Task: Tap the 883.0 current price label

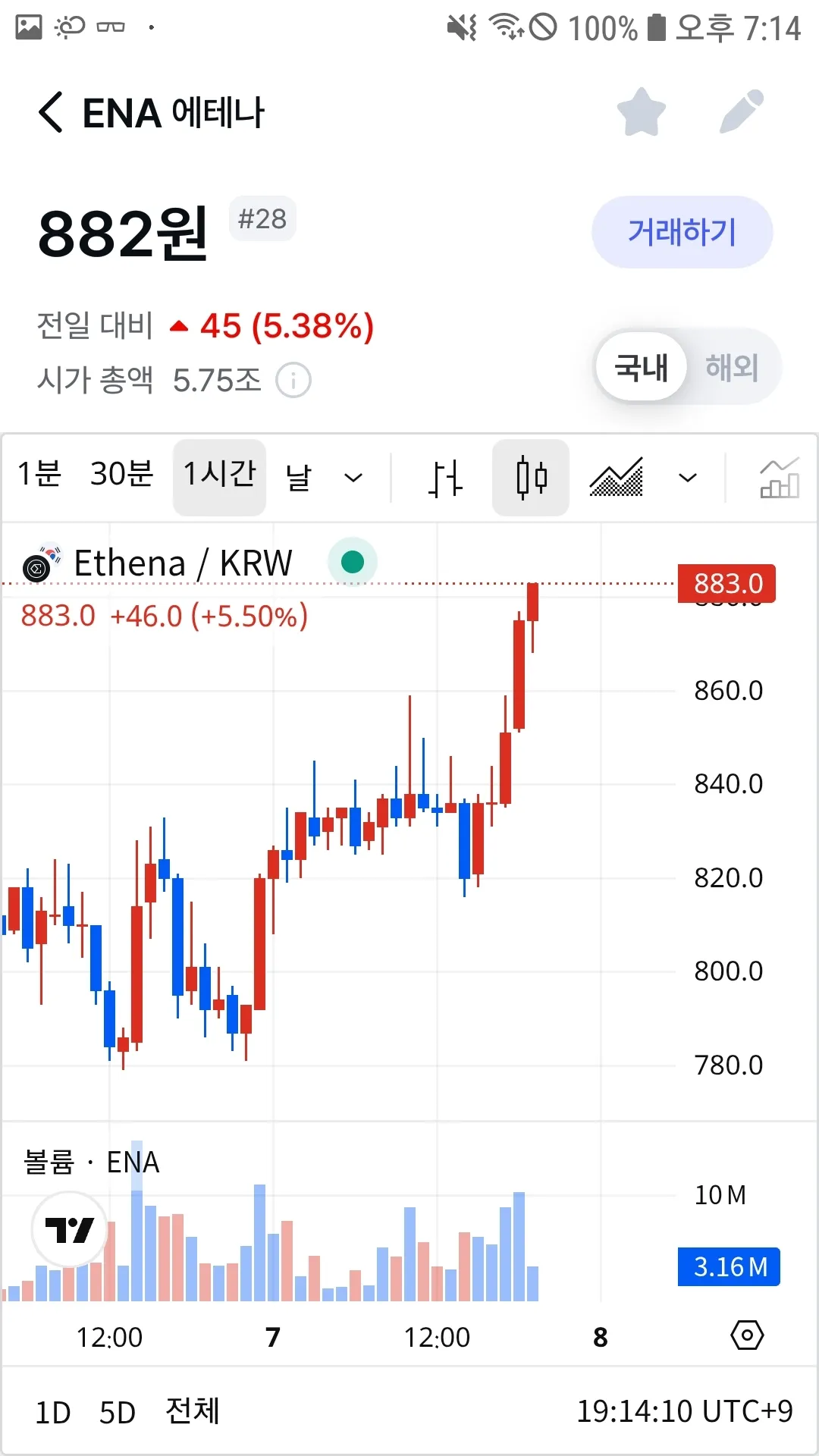Action: [x=727, y=583]
